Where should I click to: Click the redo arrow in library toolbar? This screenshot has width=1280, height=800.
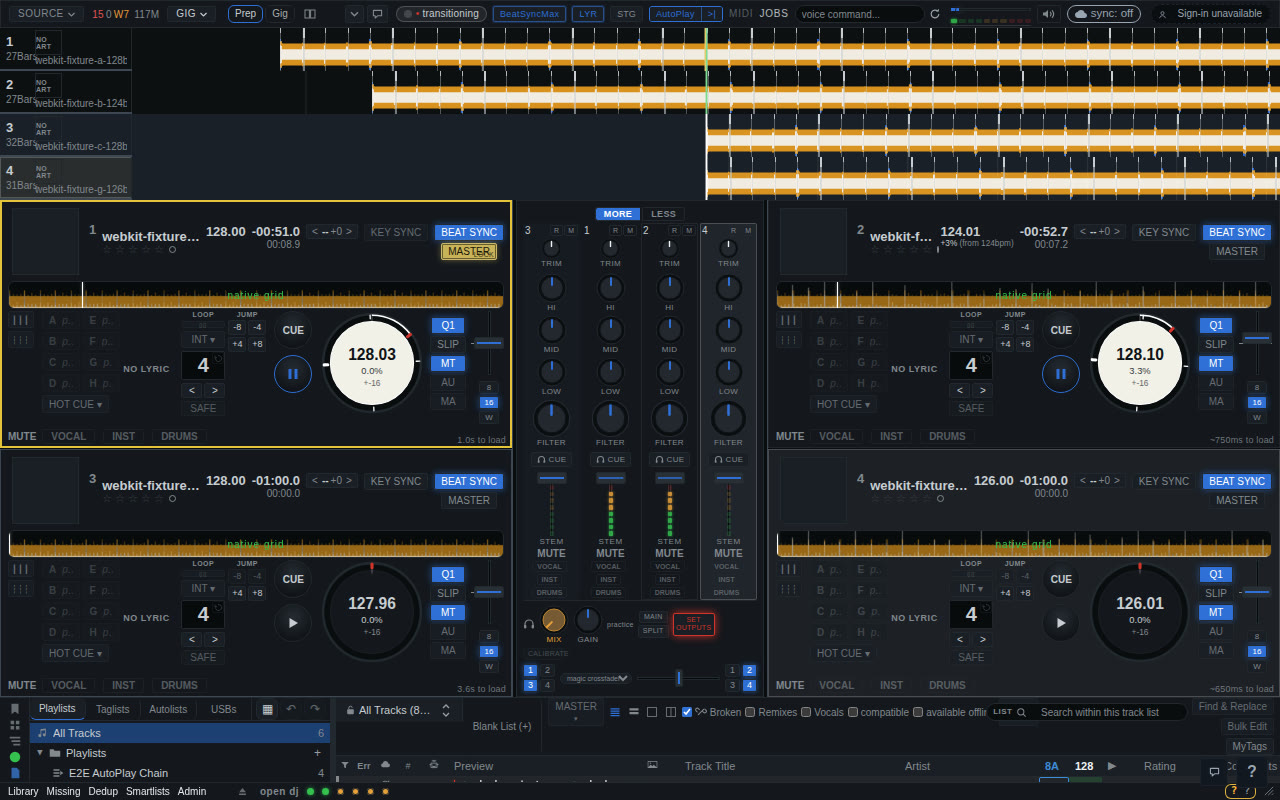[x=315, y=709]
